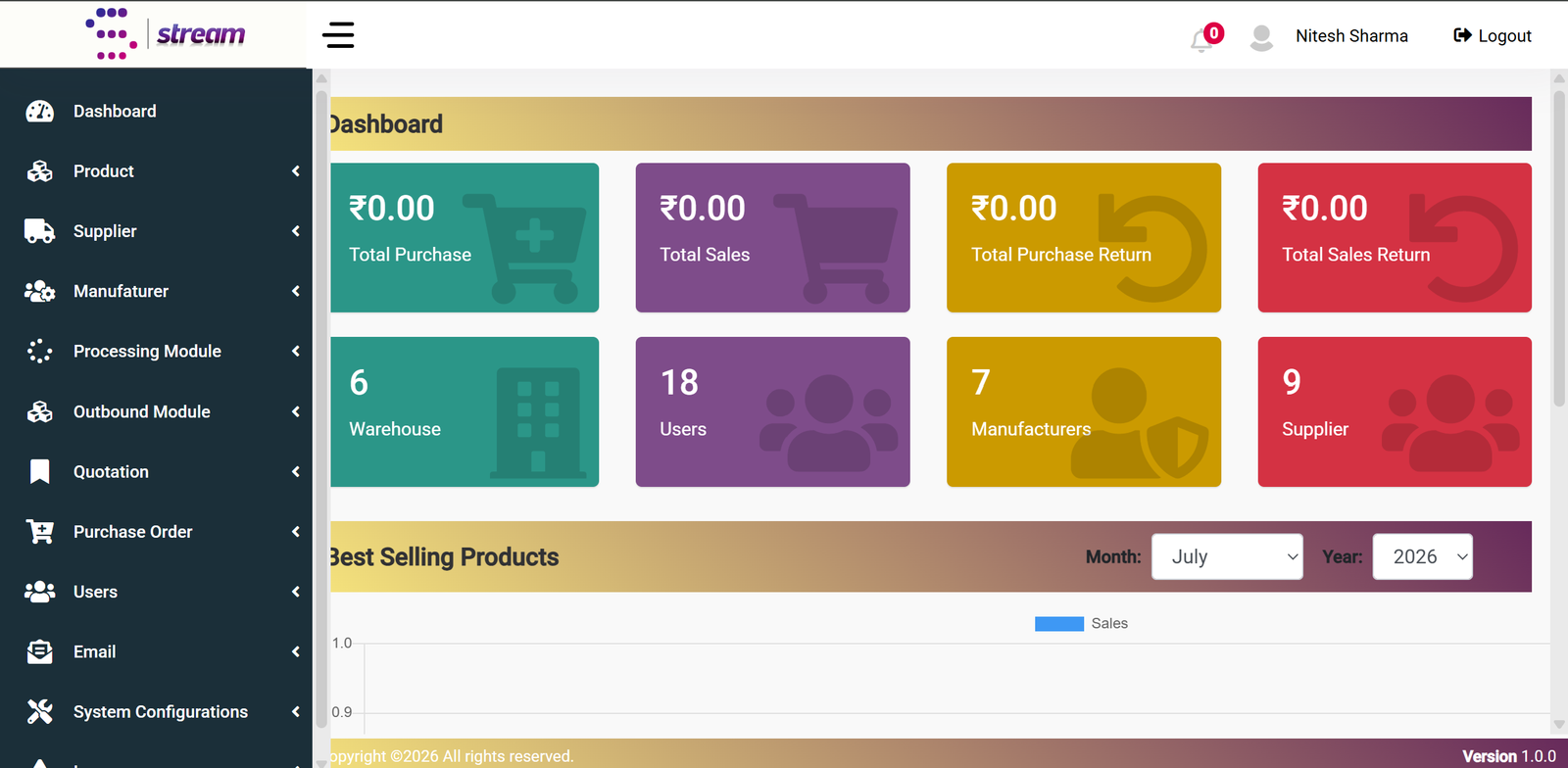Screen dimensions: 1568x768
Task: Click the Email envelope icon
Action: coord(40,651)
